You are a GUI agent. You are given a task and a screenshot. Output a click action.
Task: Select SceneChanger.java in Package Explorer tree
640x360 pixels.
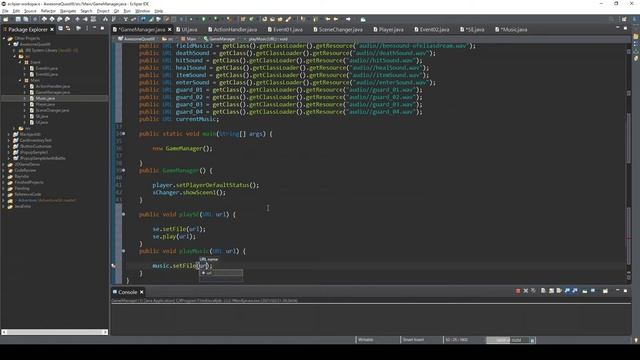click(x=52, y=110)
